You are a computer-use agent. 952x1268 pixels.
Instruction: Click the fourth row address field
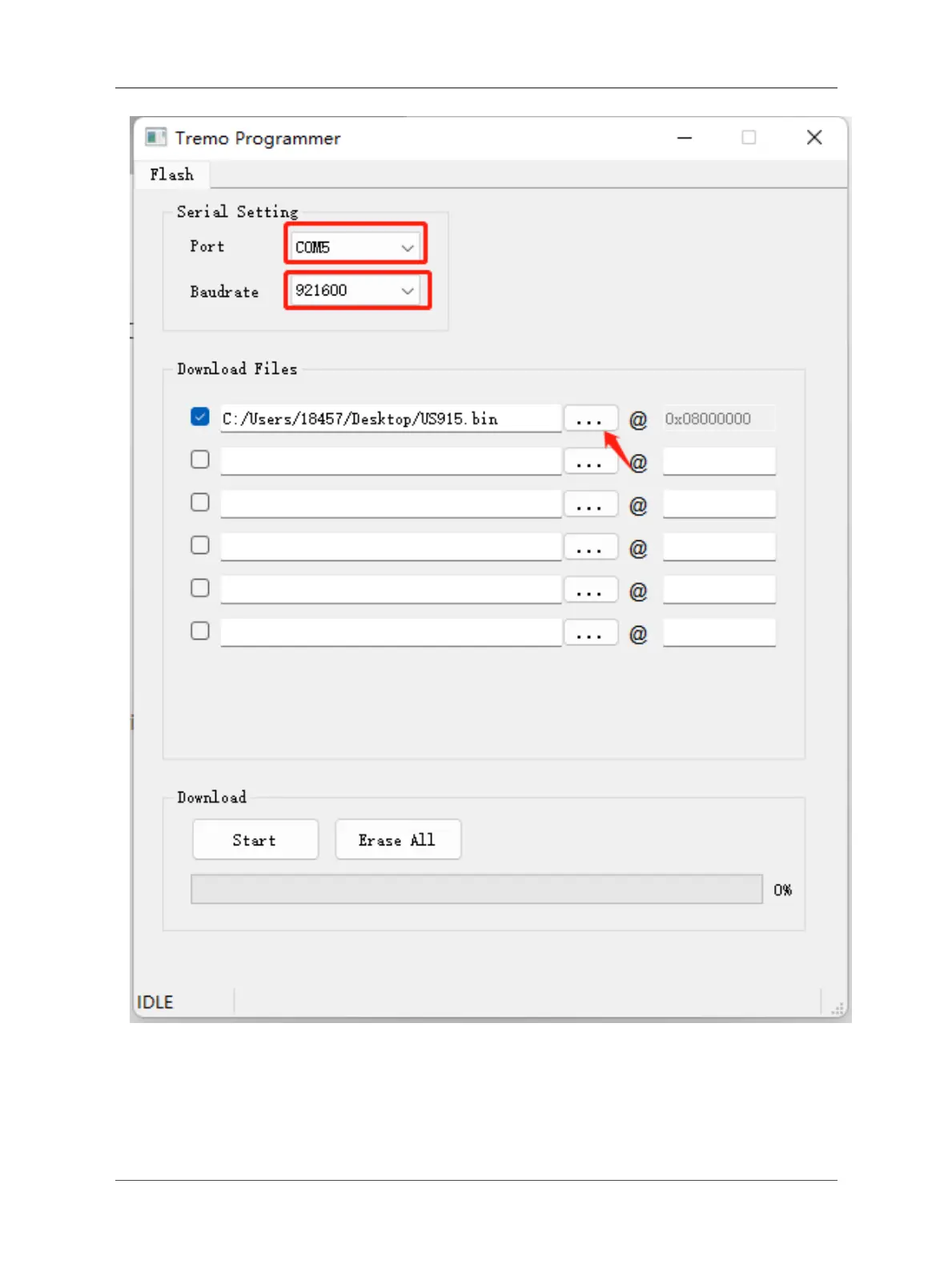pos(719,547)
